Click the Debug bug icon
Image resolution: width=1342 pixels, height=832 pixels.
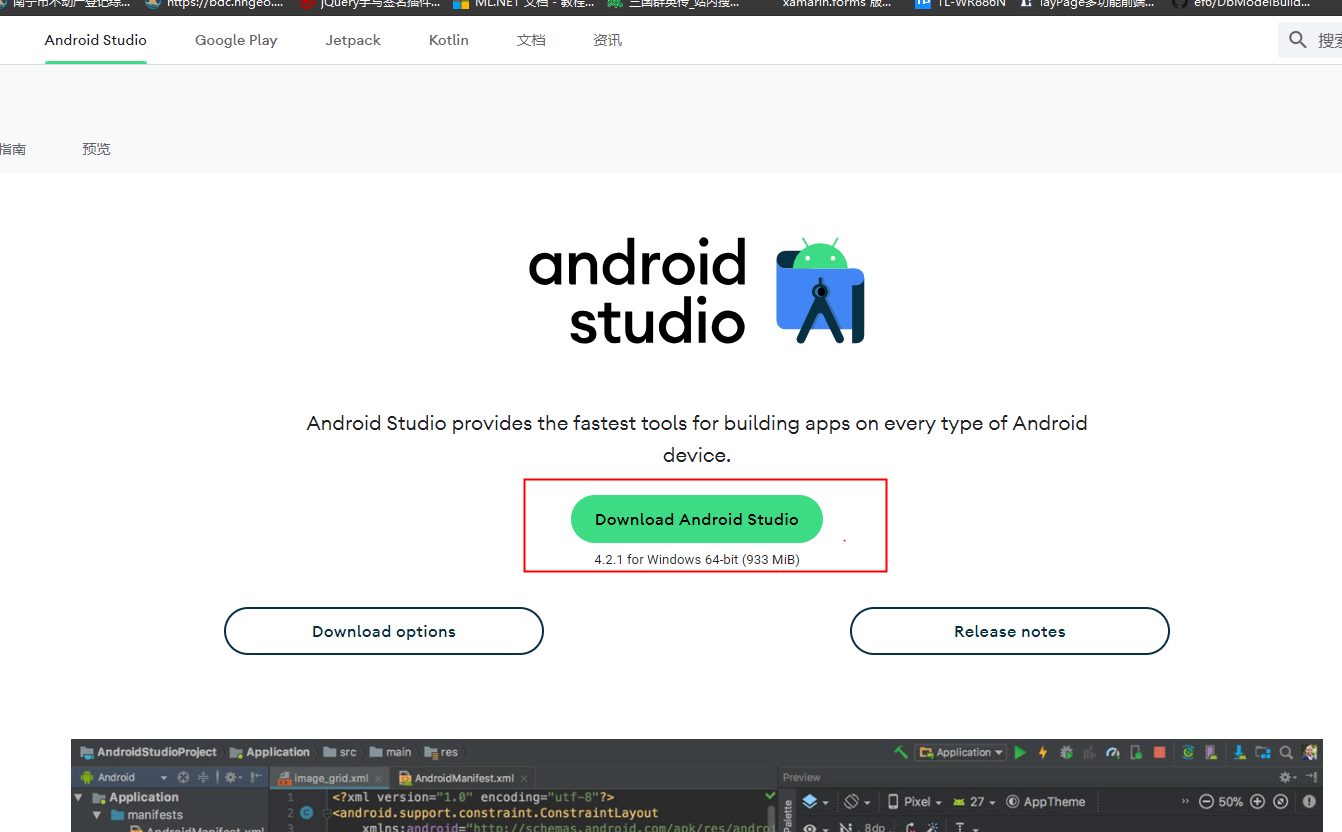tap(1066, 752)
